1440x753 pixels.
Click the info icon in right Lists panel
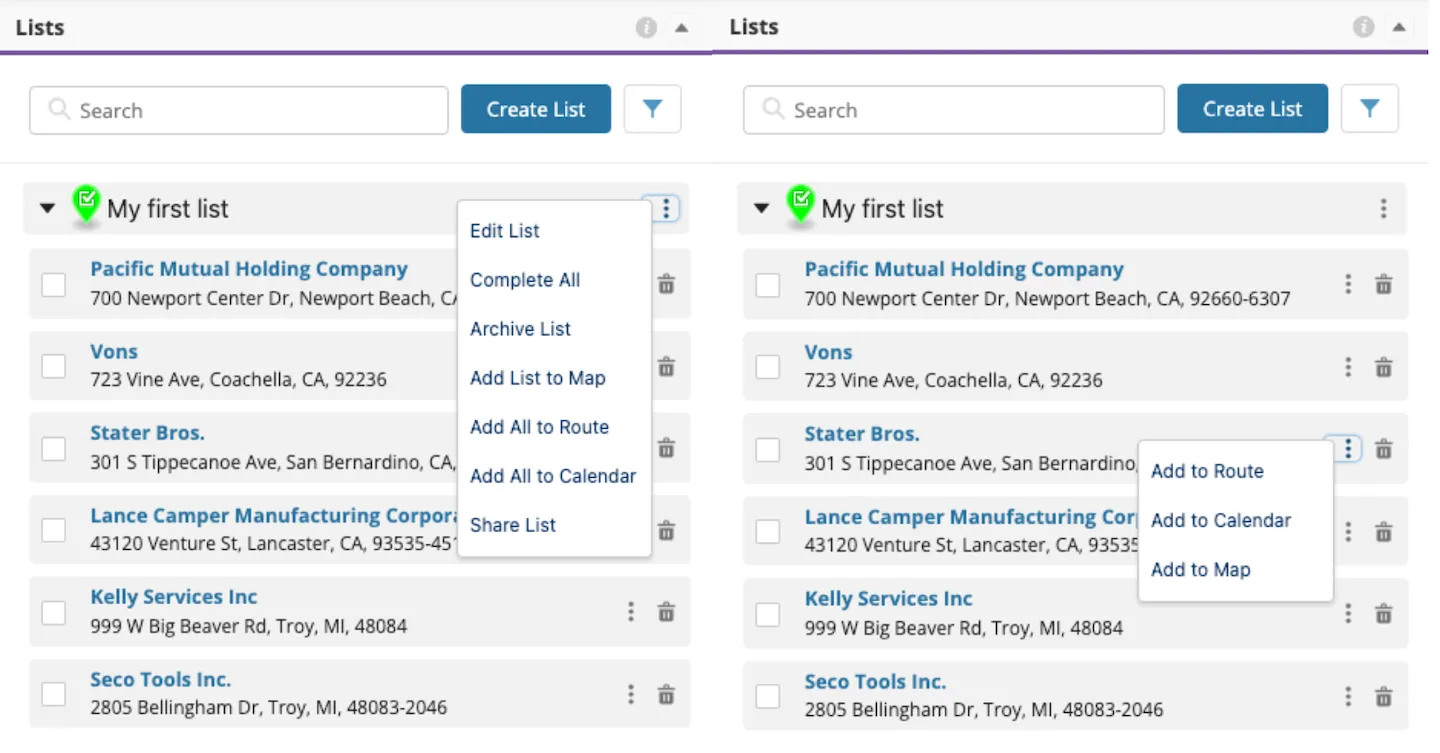1364,28
